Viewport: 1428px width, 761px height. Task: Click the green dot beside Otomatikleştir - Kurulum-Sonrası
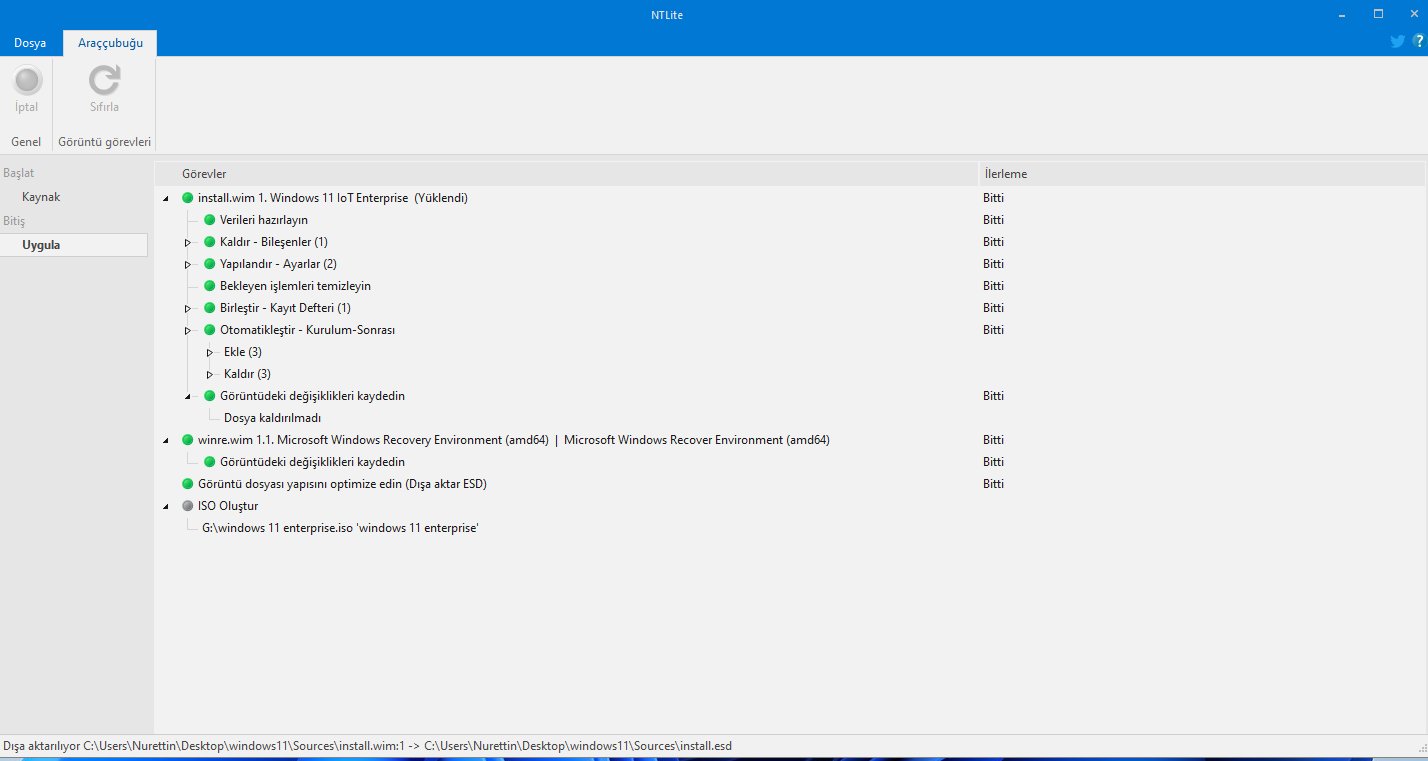point(210,330)
